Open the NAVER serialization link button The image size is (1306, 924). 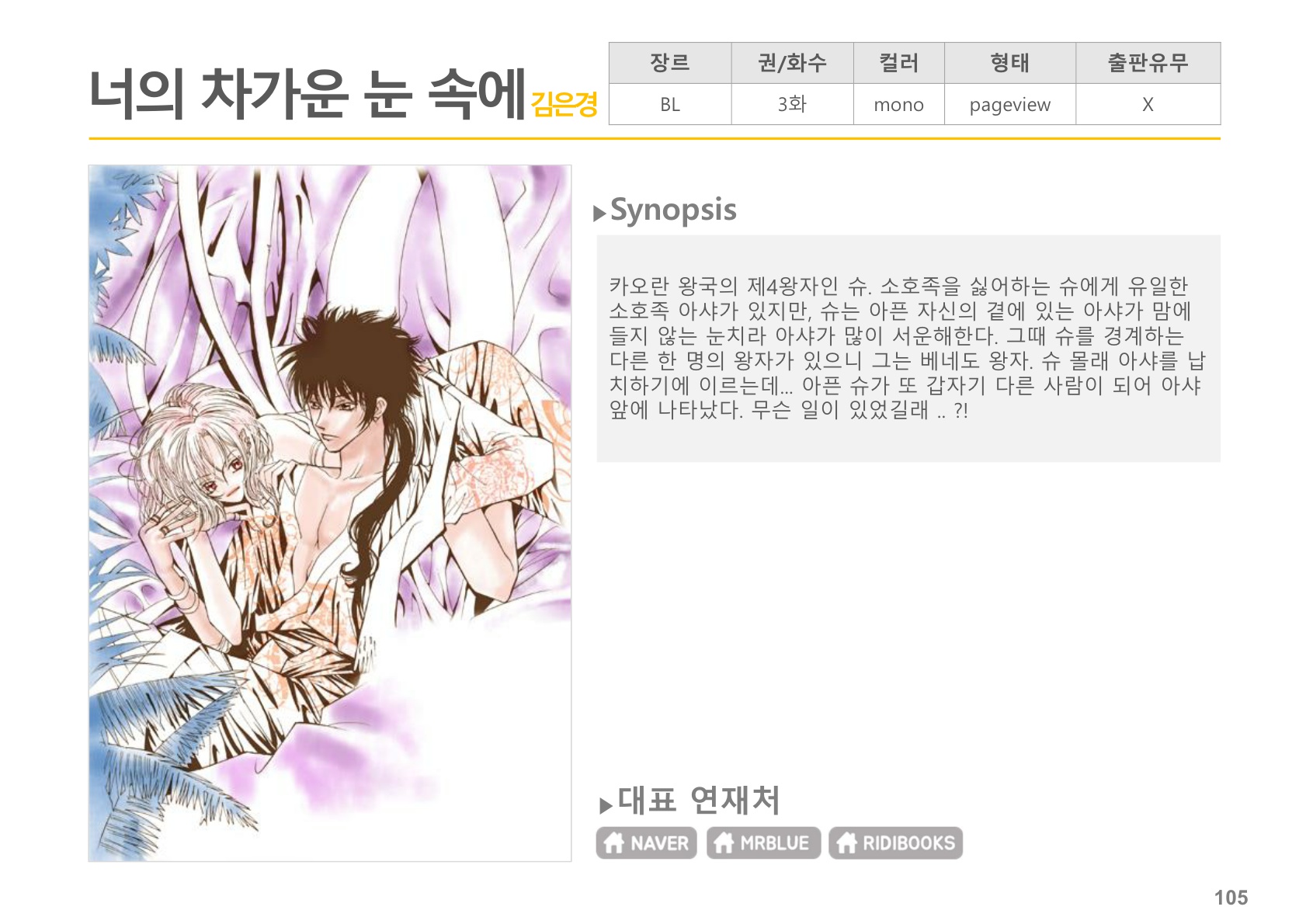point(646,842)
